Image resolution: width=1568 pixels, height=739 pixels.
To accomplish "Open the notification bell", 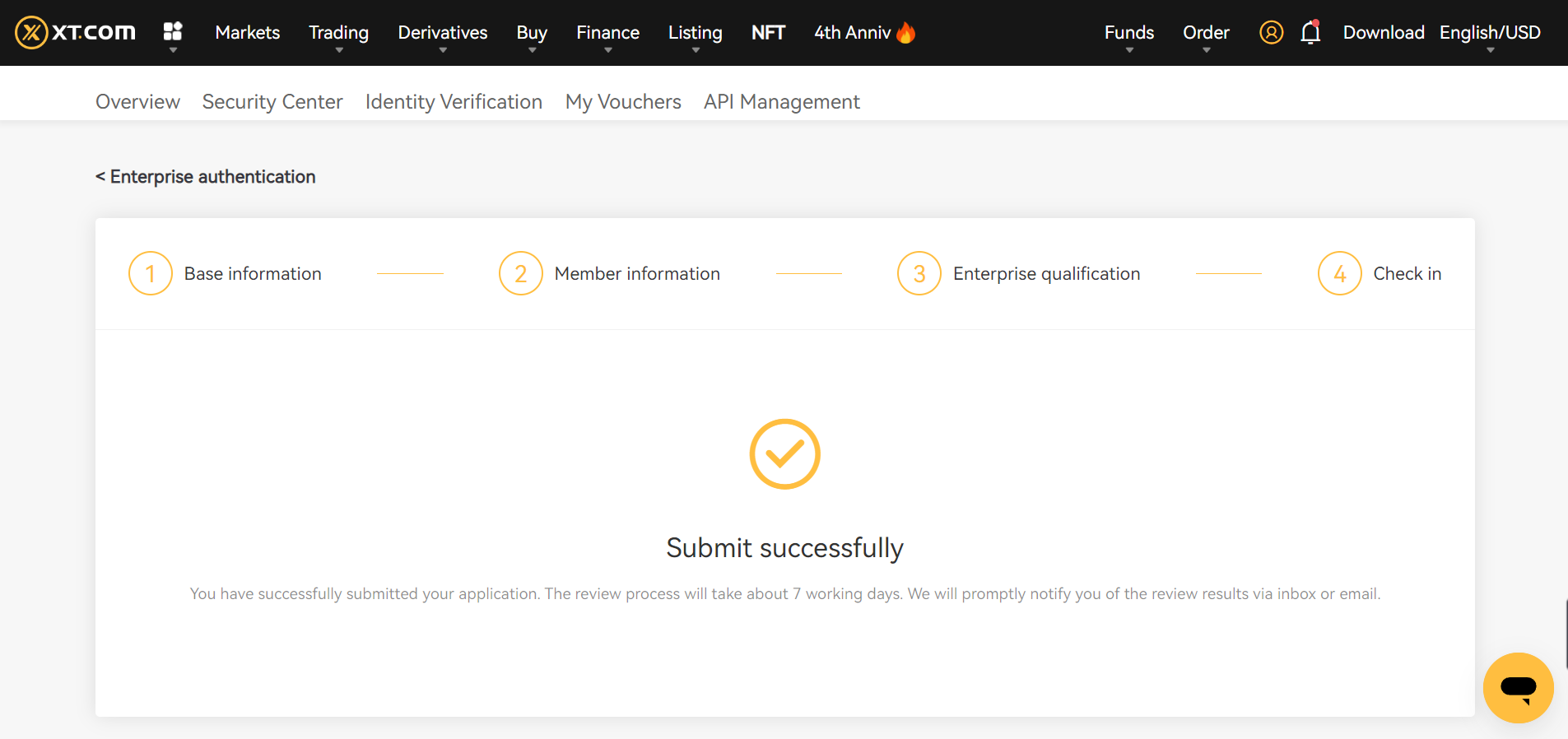I will click(1310, 33).
